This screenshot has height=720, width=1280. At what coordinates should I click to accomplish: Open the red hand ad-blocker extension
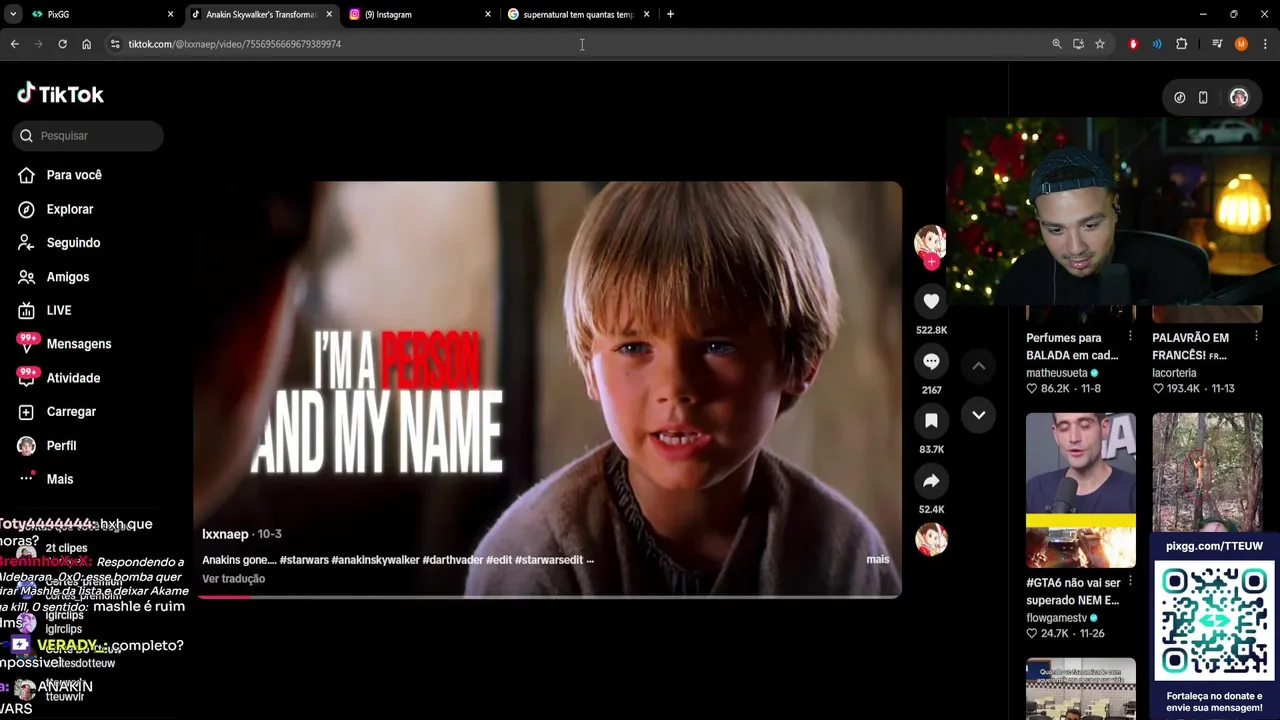click(1133, 44)
